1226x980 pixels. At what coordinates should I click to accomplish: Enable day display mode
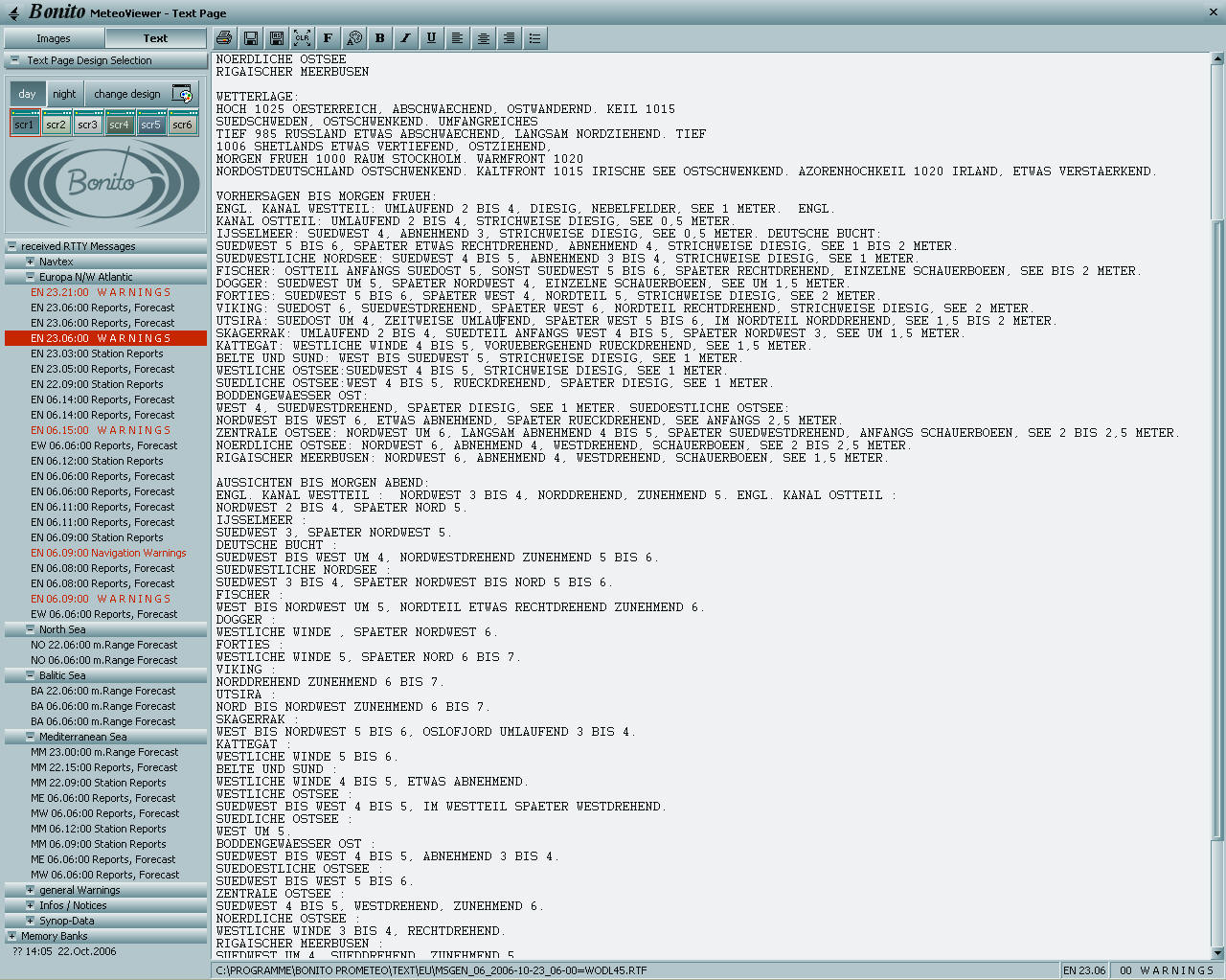[27, 94]
